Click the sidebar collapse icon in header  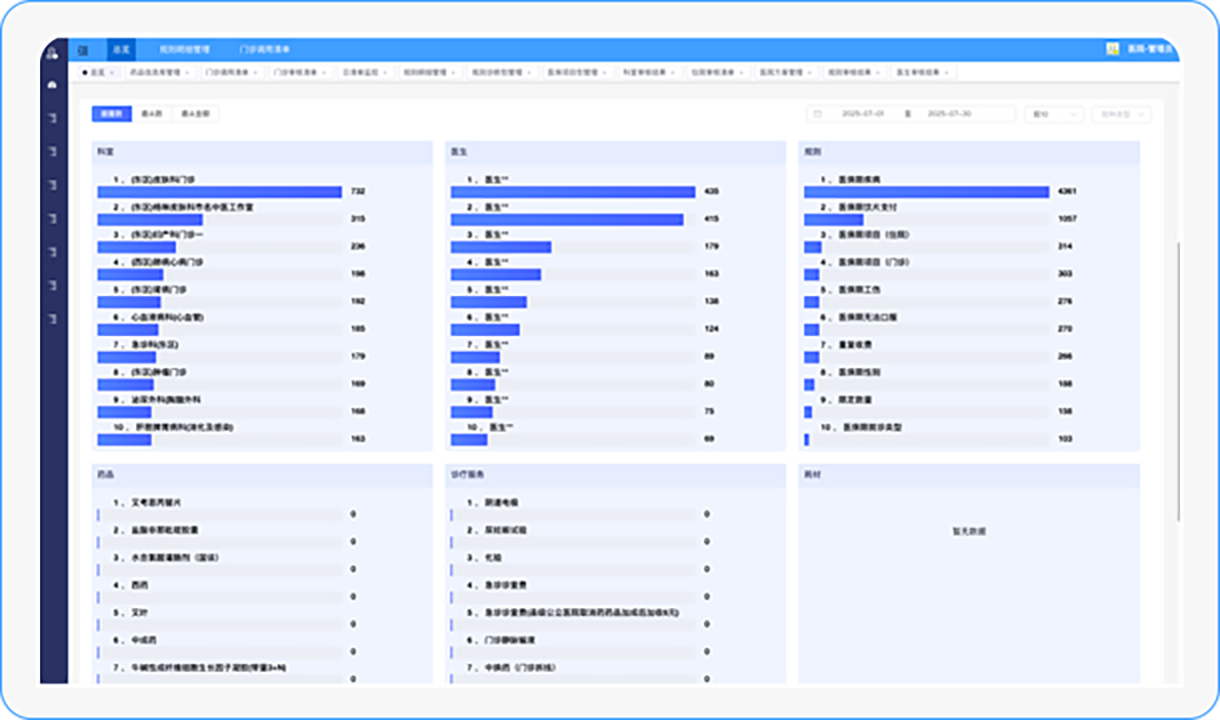click(x=83, y=49)
